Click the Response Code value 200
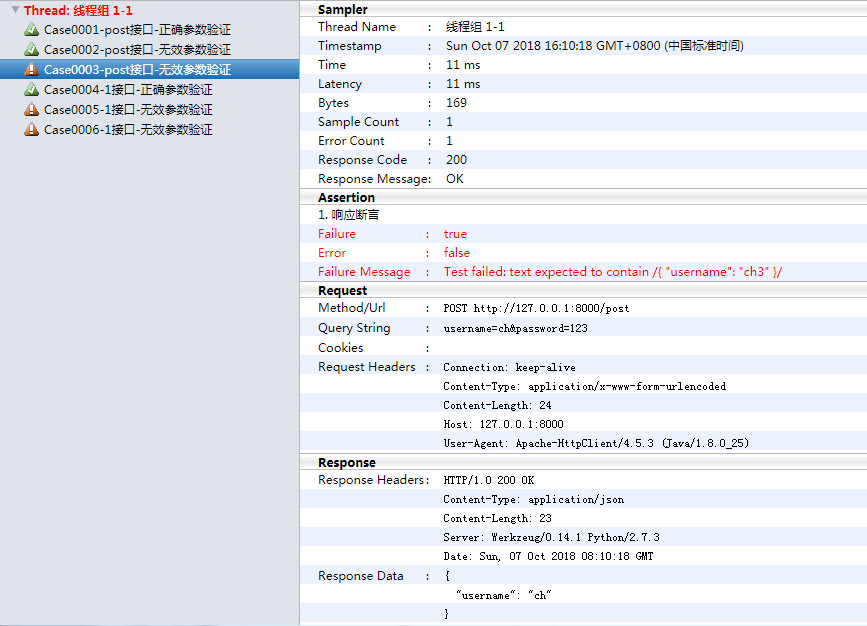 click(x=456, y=160)
